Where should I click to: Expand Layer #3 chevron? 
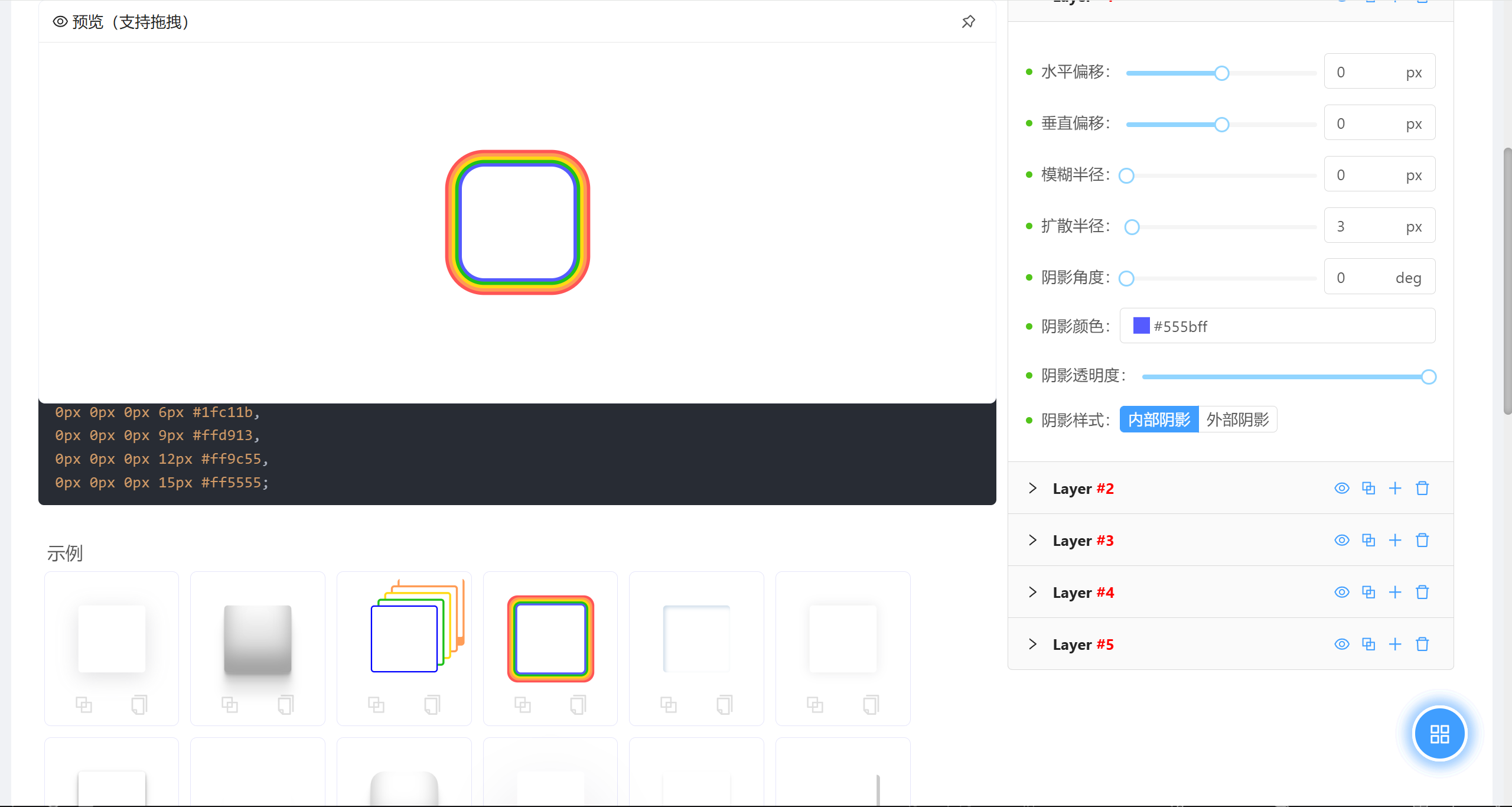(1032, 540)
